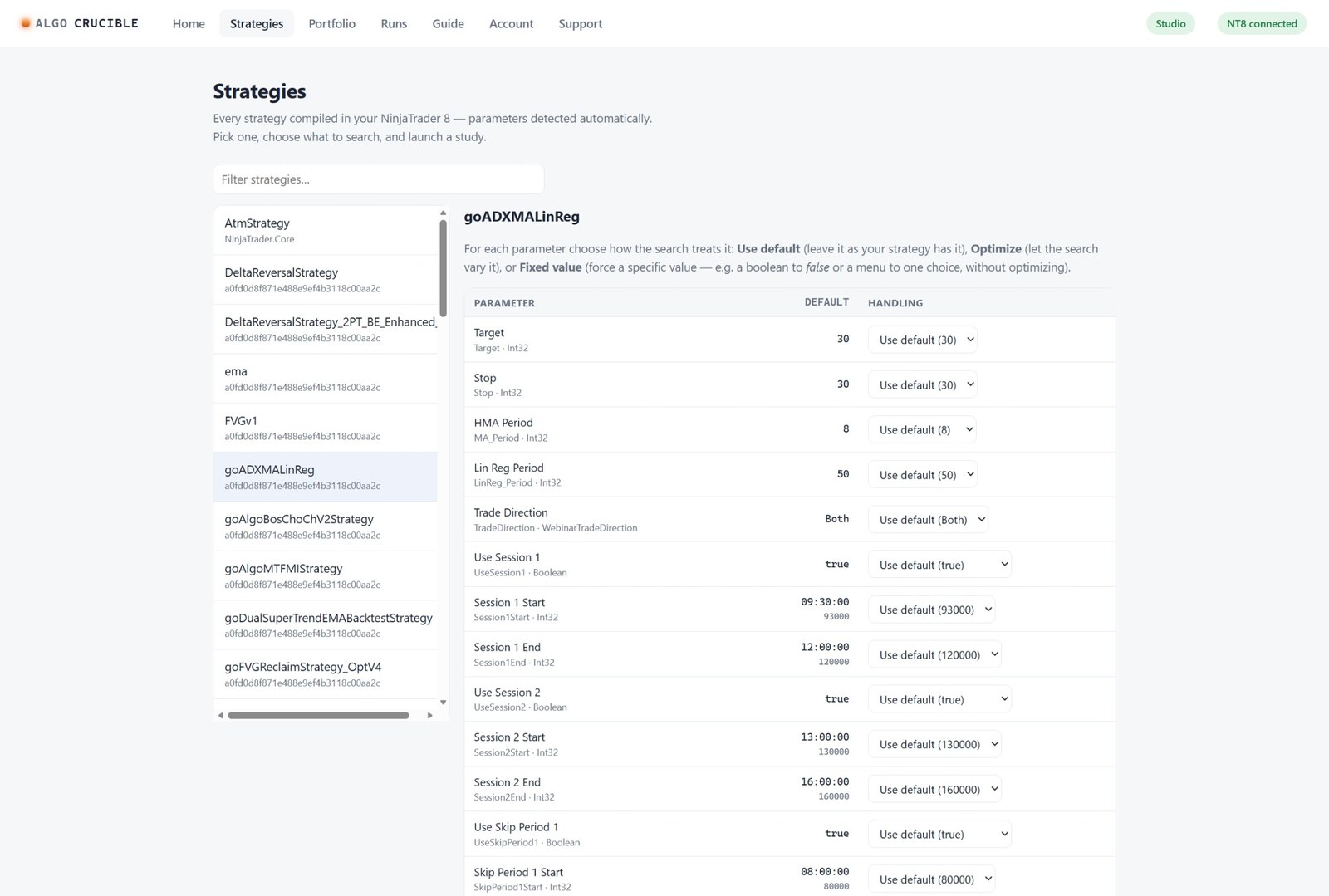Image resolution: width=1329 pixels, height=896 pixels.
Task: Click the Lin Reg Period default 50
Action: (843, 474)
